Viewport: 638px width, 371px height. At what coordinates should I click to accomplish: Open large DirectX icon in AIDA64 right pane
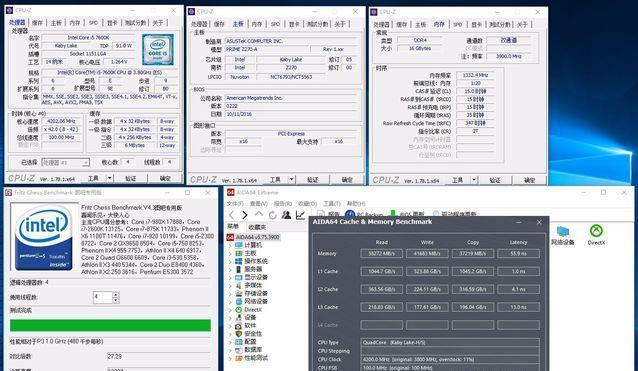596,231
